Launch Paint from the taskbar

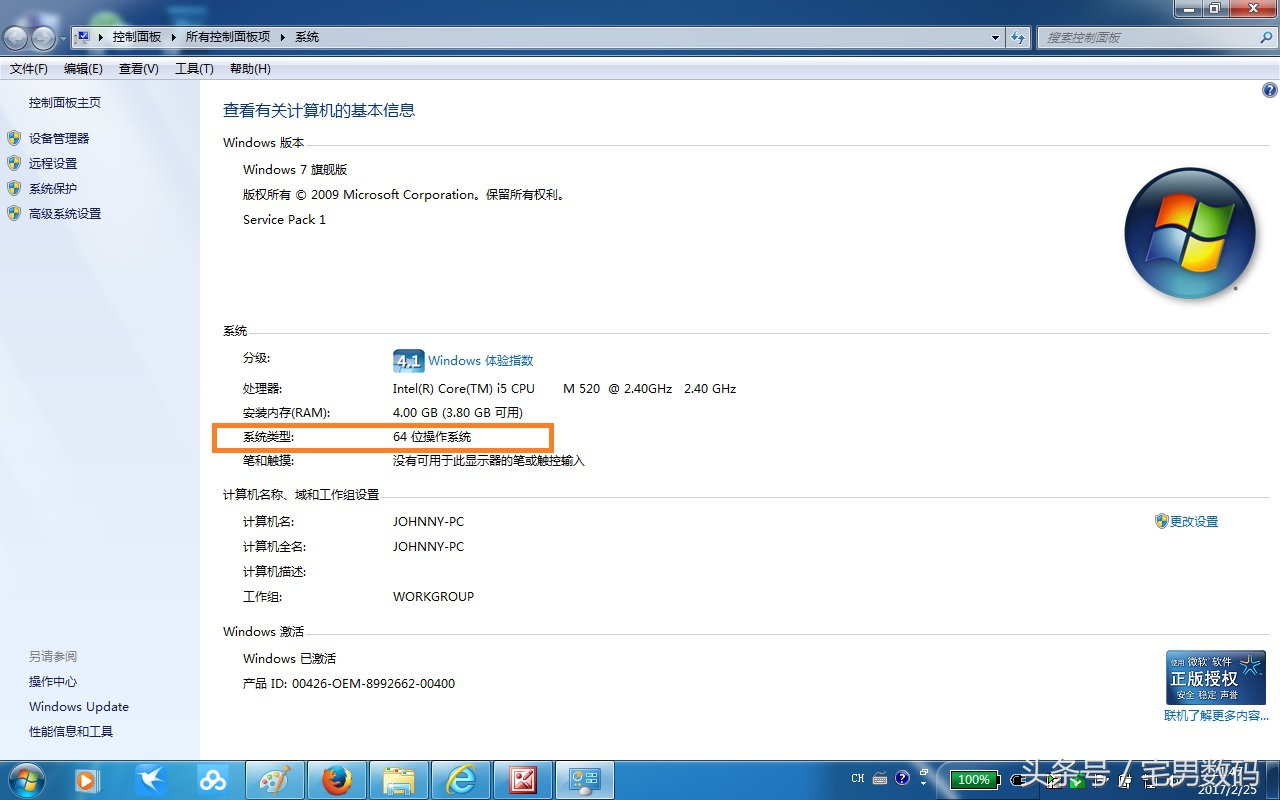click(x=275, y=779)
